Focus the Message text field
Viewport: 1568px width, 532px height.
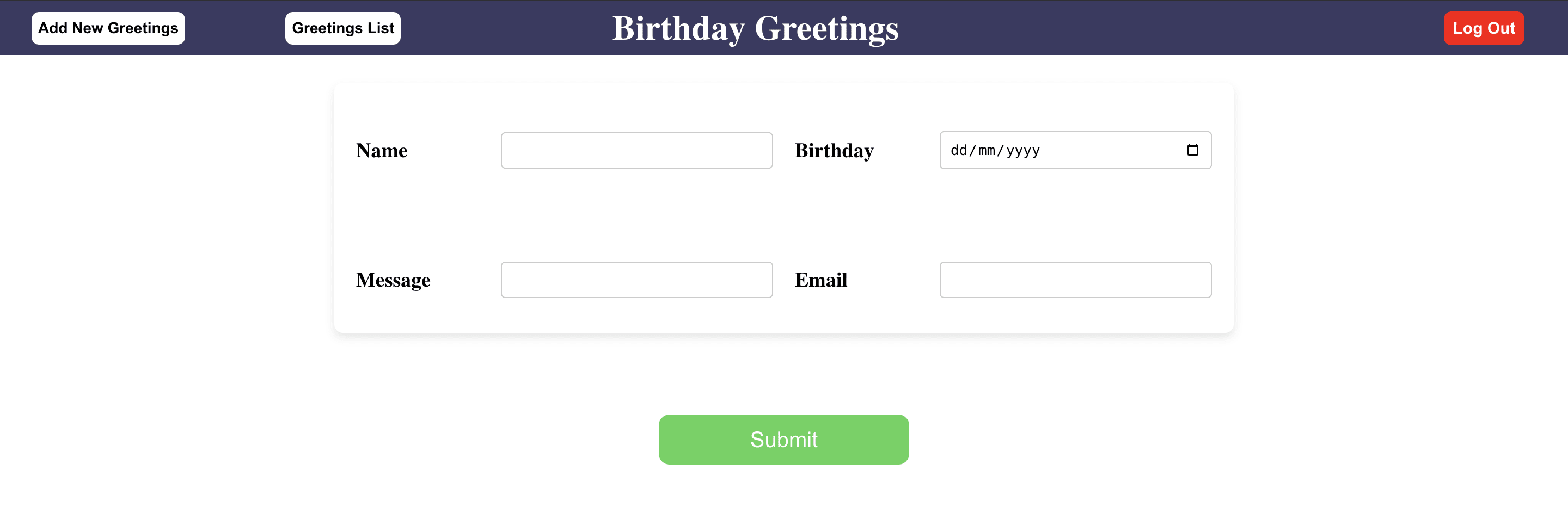(x=636, y=280)
